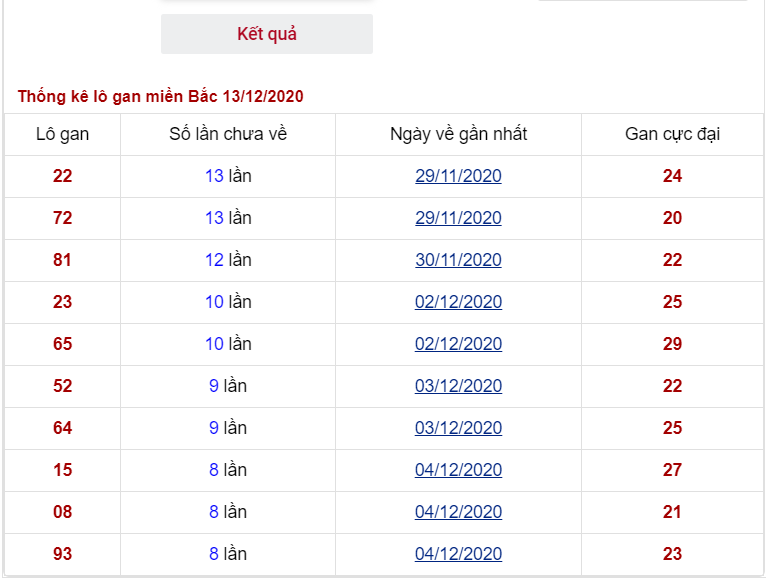Select gan cực đại value 24
This screenshot has height=579, width=766.
click(x=672, y=176)
